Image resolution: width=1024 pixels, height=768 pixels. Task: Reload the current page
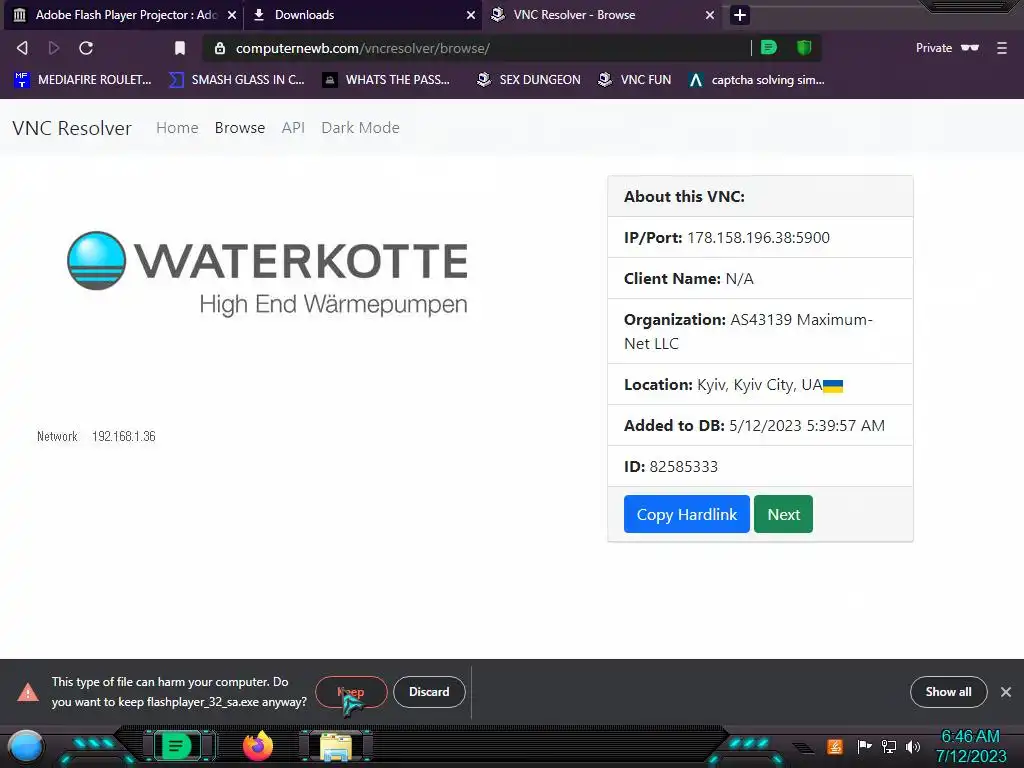[86, 48]
